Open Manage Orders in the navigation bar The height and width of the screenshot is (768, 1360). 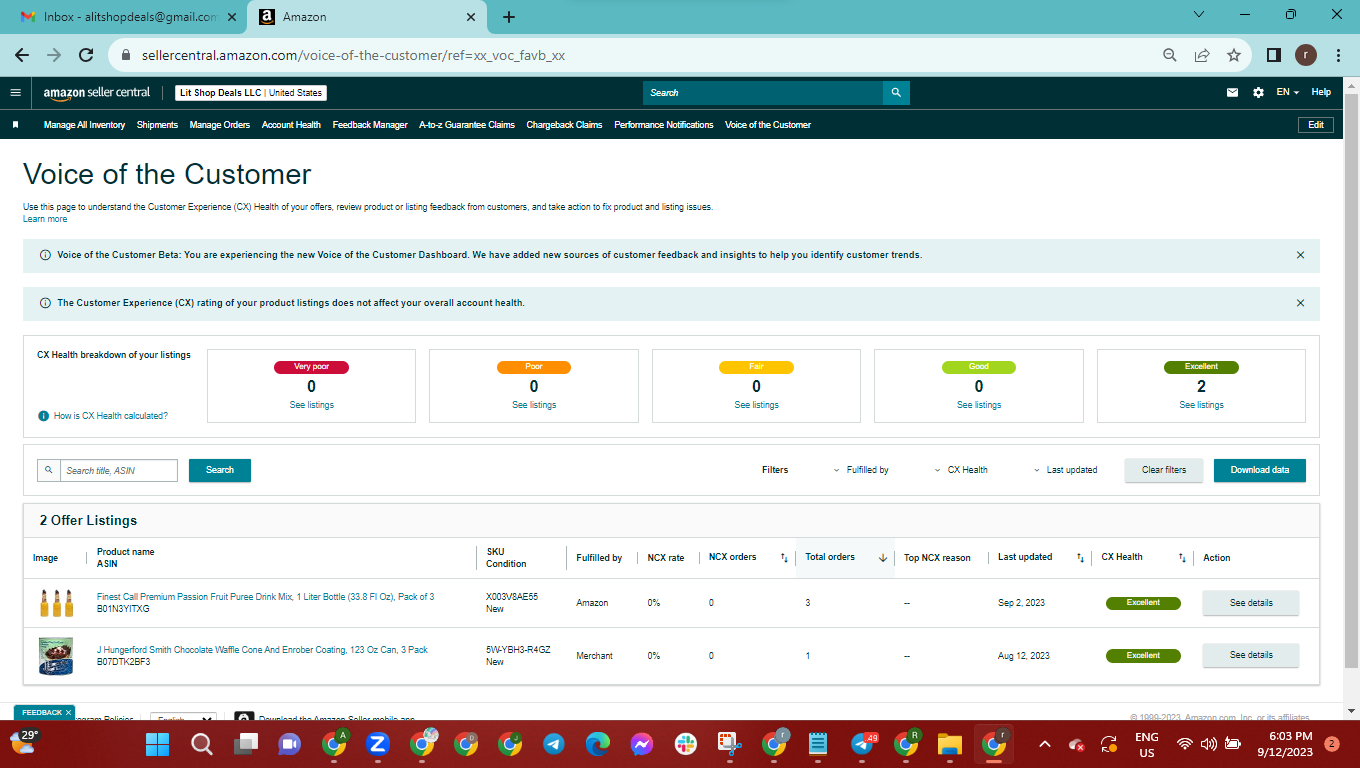tap(220, 125)
